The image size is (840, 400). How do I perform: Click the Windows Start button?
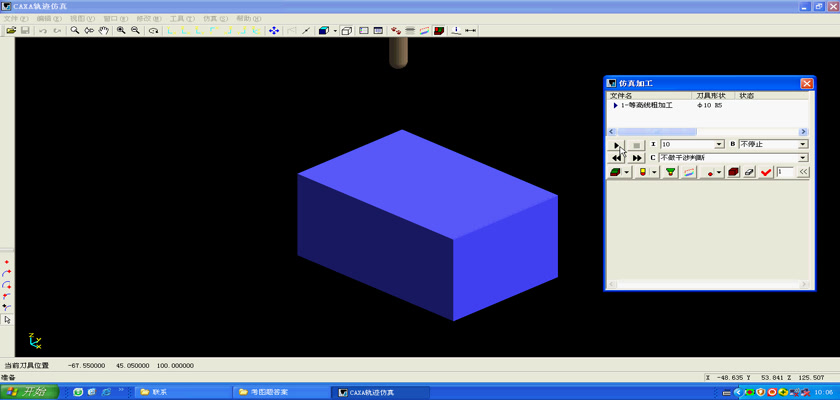pyautogui.click(x=29, y=393)
